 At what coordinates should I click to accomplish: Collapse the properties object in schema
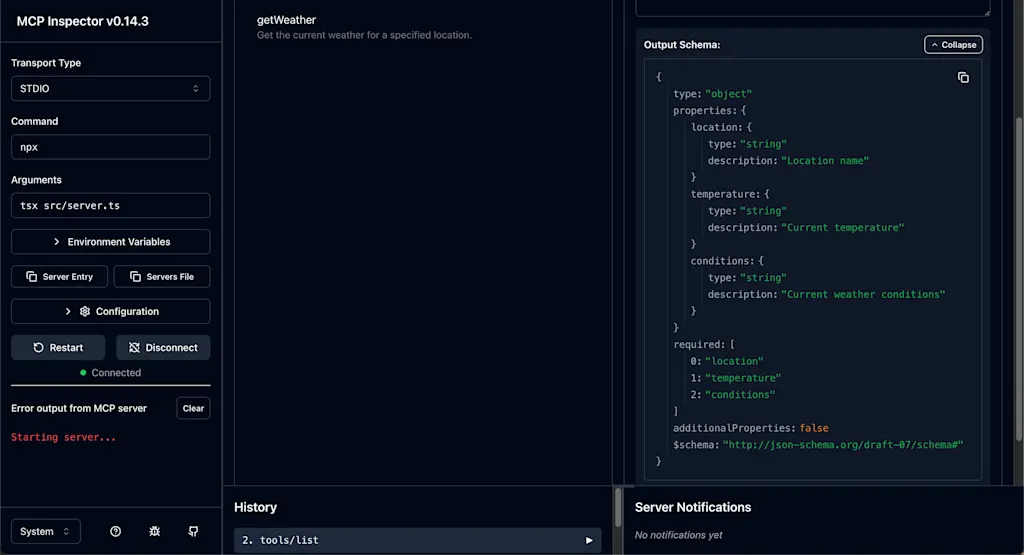[x=709, y=111]
